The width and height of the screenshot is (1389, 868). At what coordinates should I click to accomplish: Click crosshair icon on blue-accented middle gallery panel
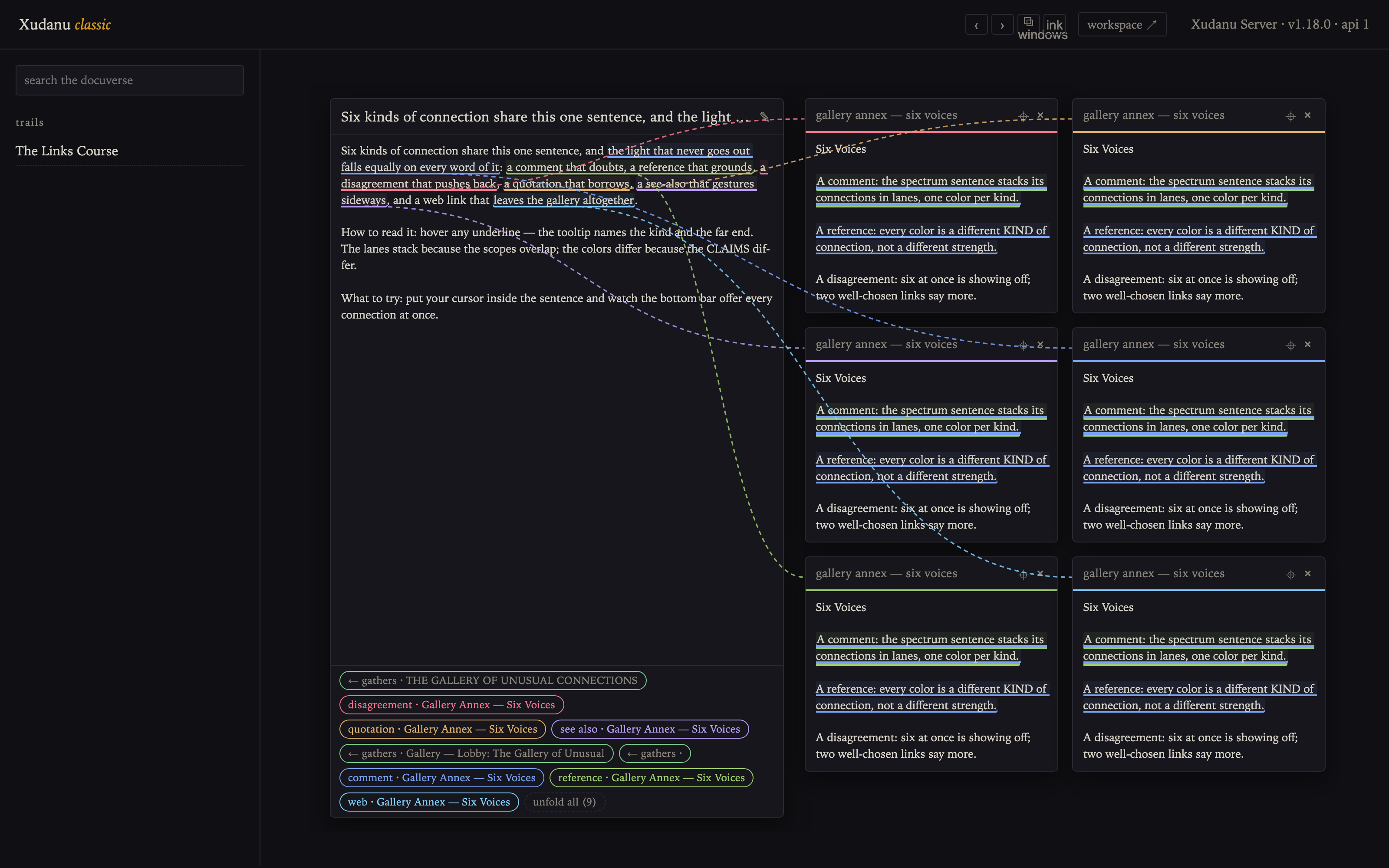pyautogui.click(x=1291, y=345)
